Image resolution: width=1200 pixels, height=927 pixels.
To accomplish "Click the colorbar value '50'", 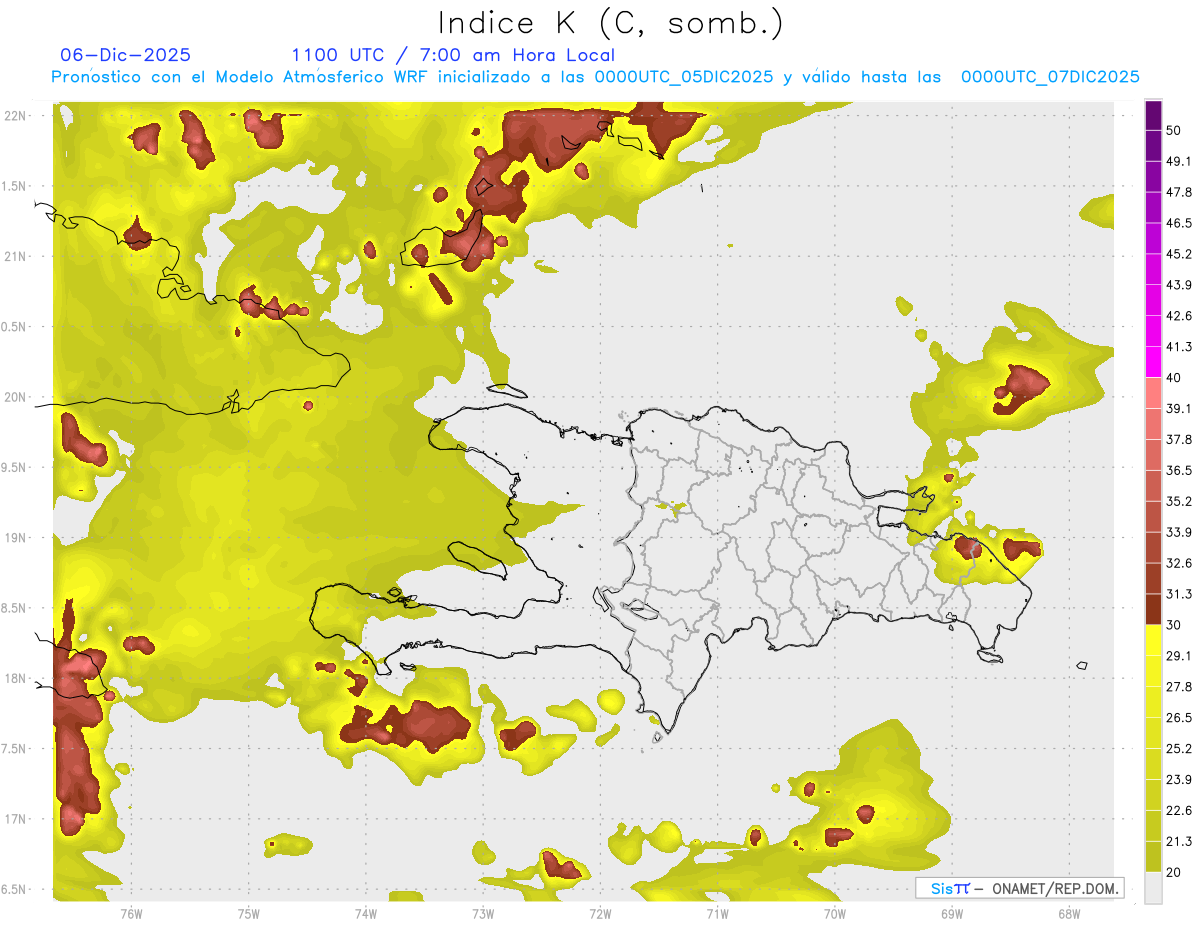I will [1174, 130].
